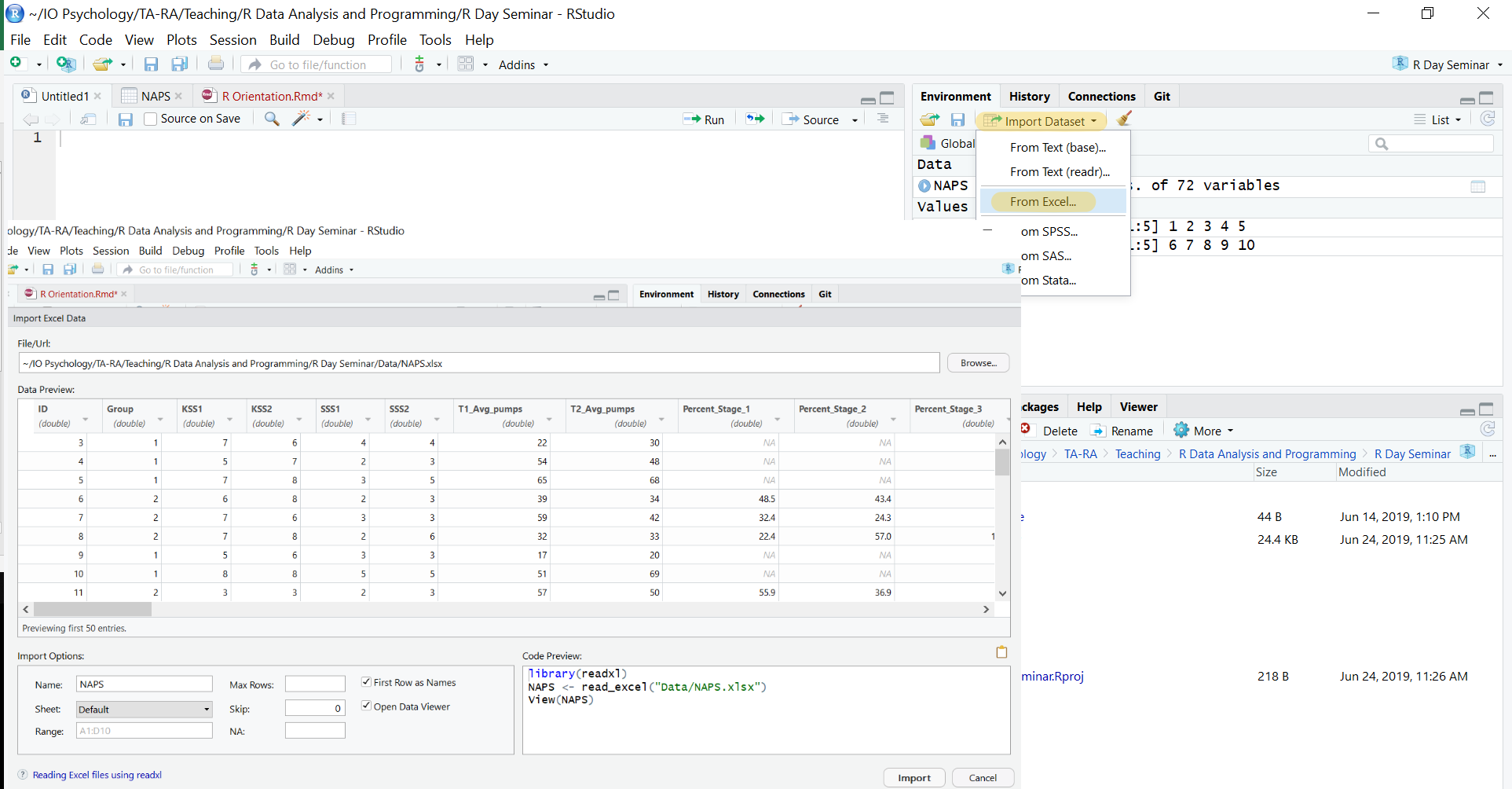Click the Run button in editor toolbar
This screenshot has width=1512, height=789.
(x=704, y=119)
